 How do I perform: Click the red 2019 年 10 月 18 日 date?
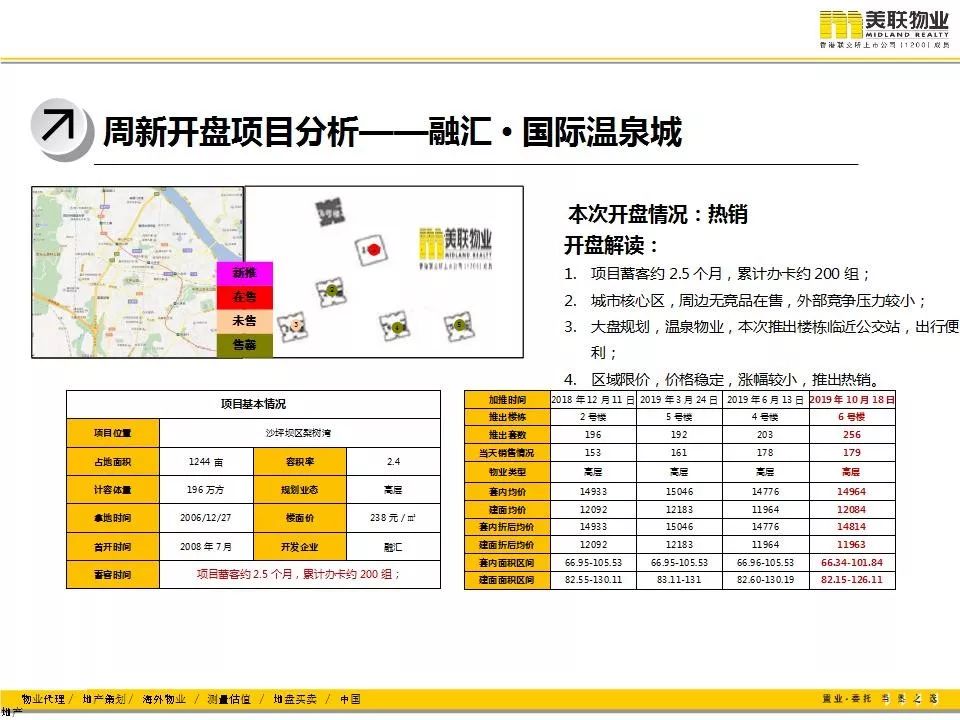click(x=852, y=400)
